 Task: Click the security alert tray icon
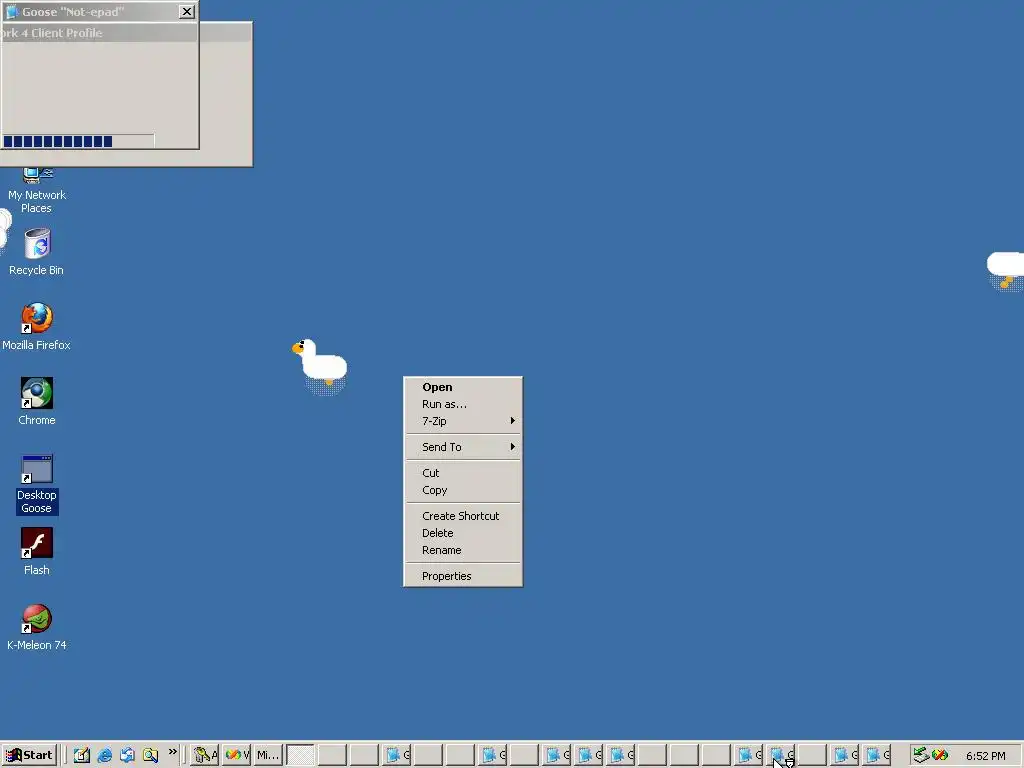940,755
